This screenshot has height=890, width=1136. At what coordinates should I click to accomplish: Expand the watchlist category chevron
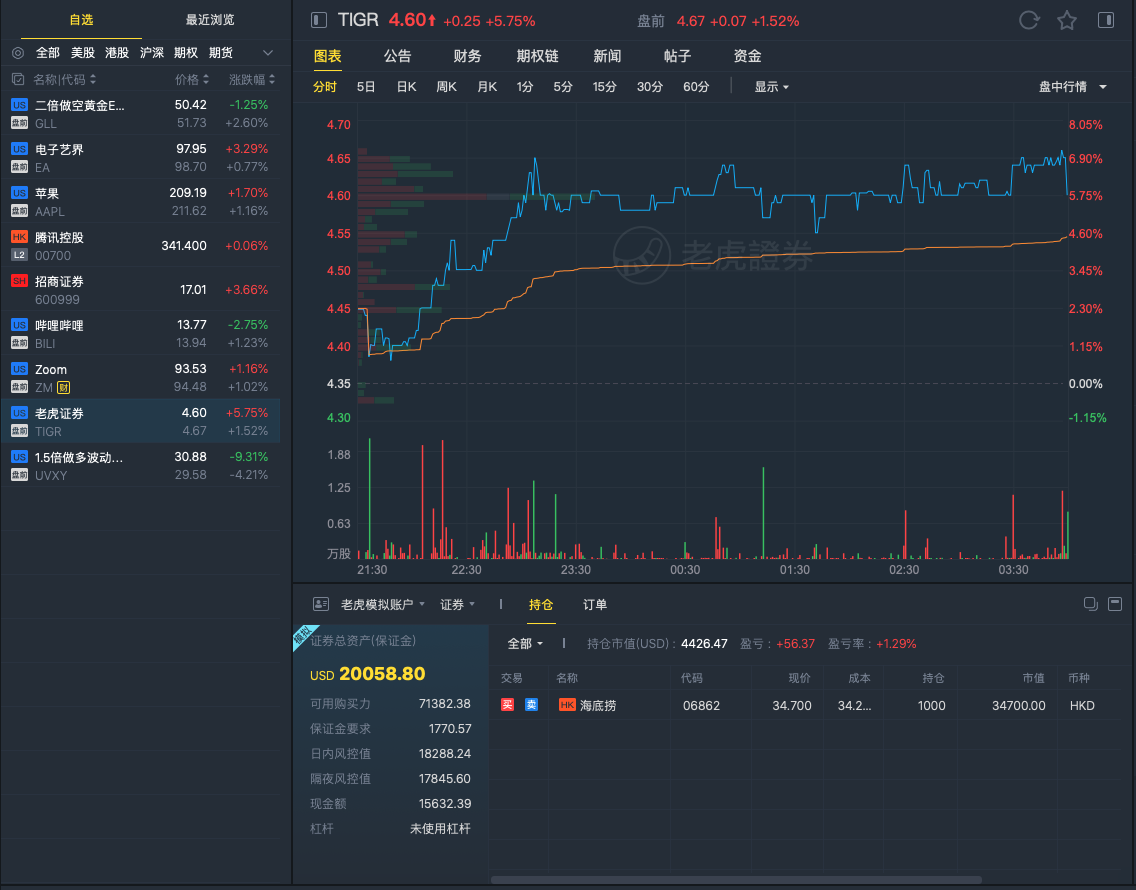click(267, 53)
